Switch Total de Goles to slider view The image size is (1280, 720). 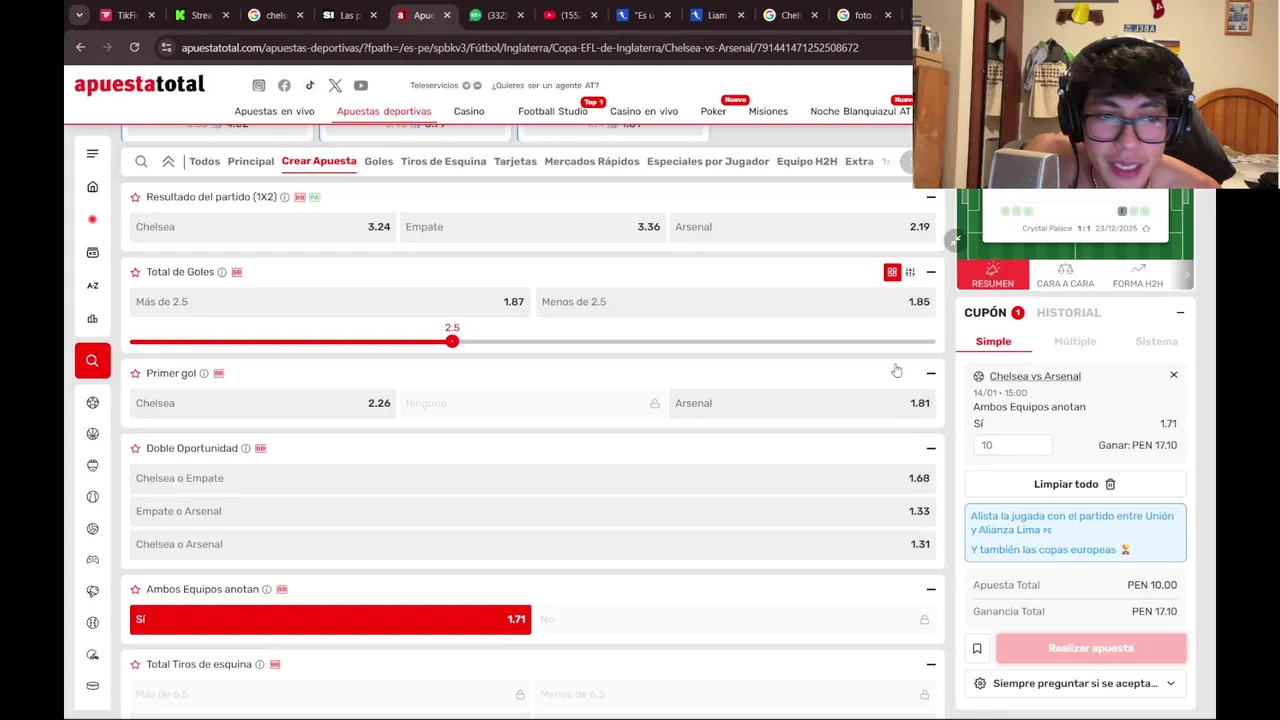point(910,272)
